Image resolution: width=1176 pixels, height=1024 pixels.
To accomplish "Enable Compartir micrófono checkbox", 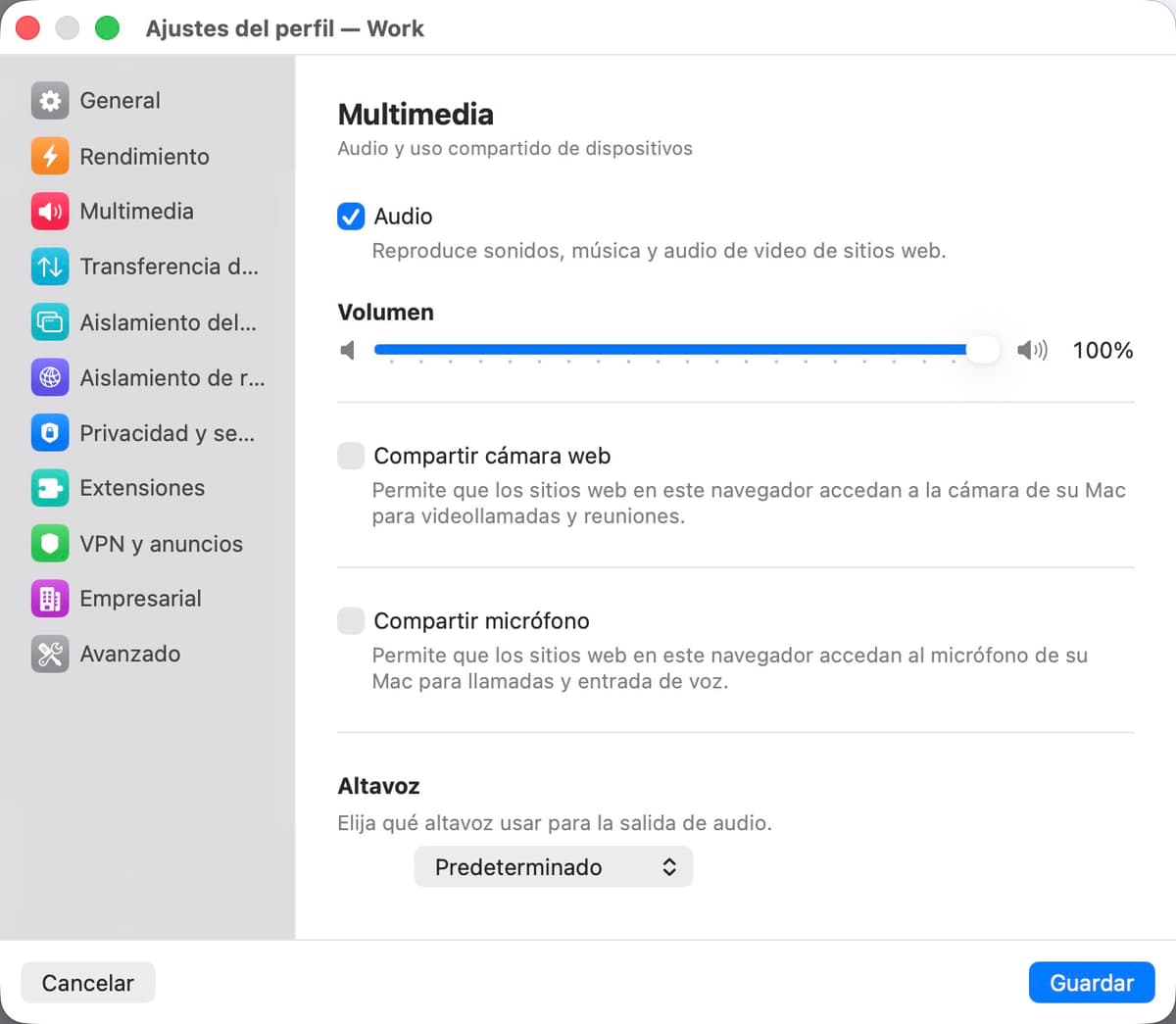I will (x=351, y=620).
